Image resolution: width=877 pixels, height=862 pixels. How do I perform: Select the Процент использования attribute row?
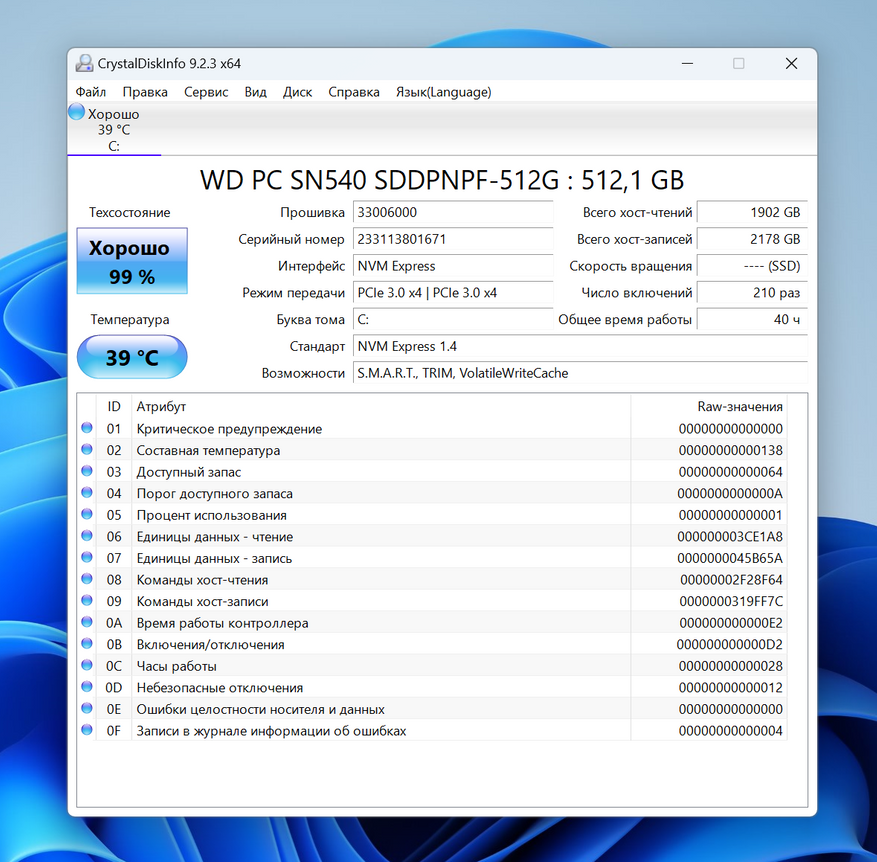point(432,515)
